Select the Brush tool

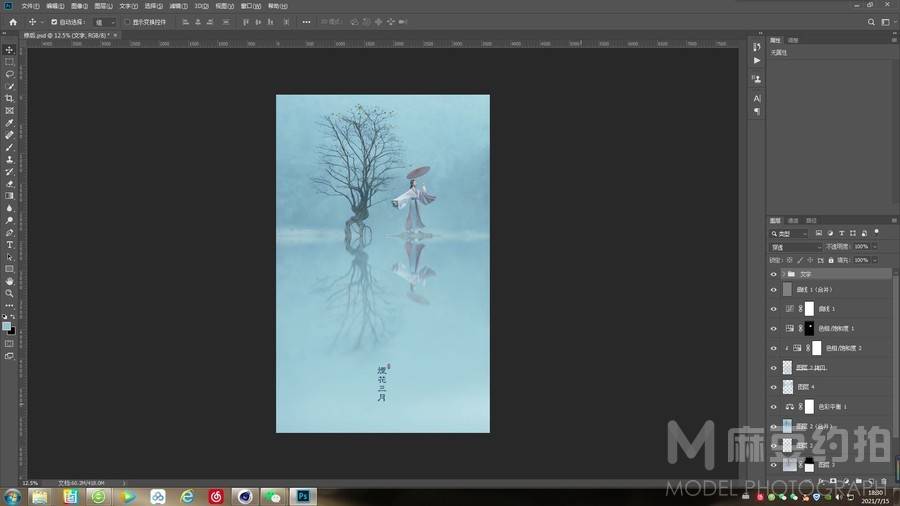(9, 147)
